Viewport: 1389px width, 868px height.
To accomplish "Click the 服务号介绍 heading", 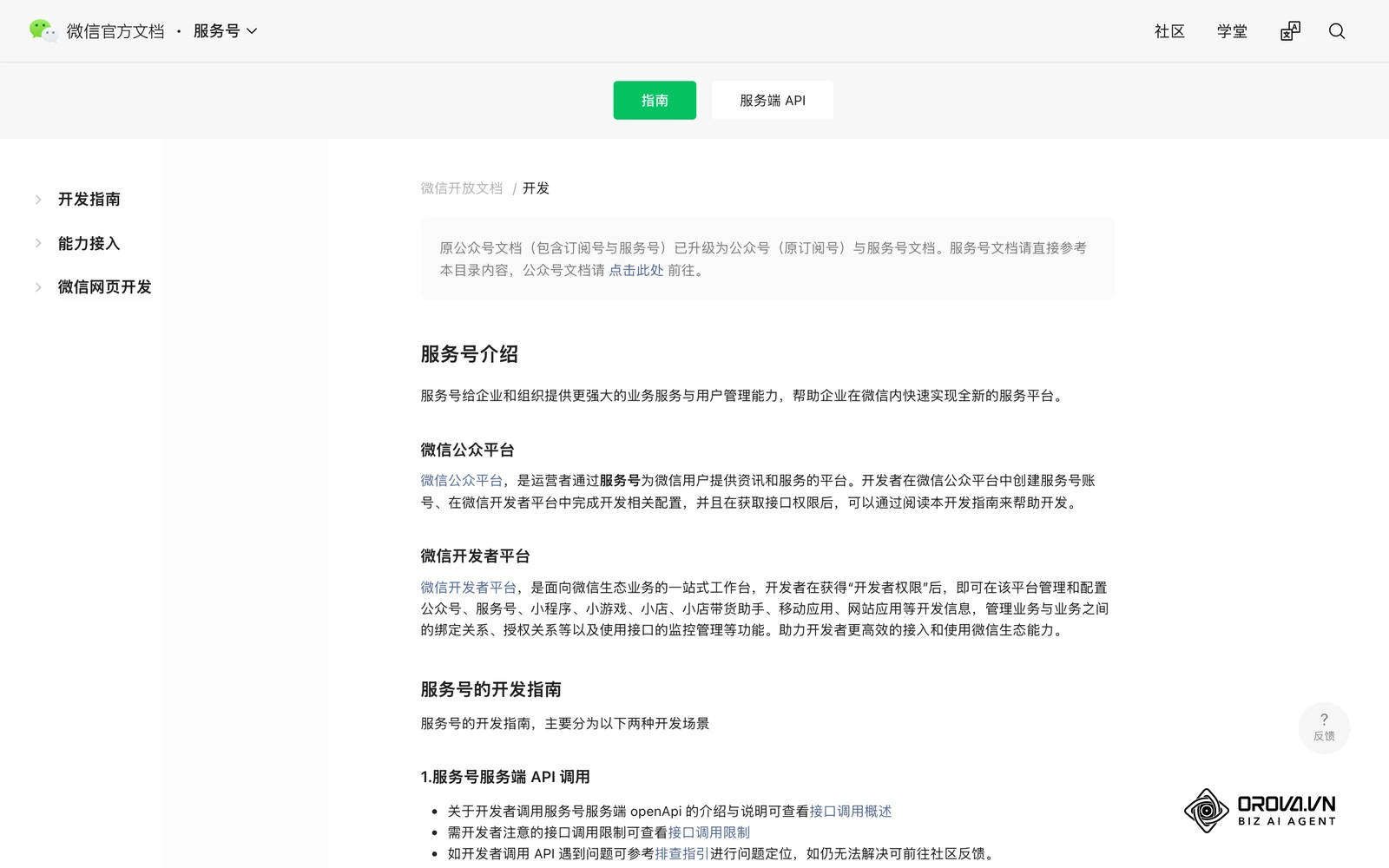I will (x=470, y=354).
